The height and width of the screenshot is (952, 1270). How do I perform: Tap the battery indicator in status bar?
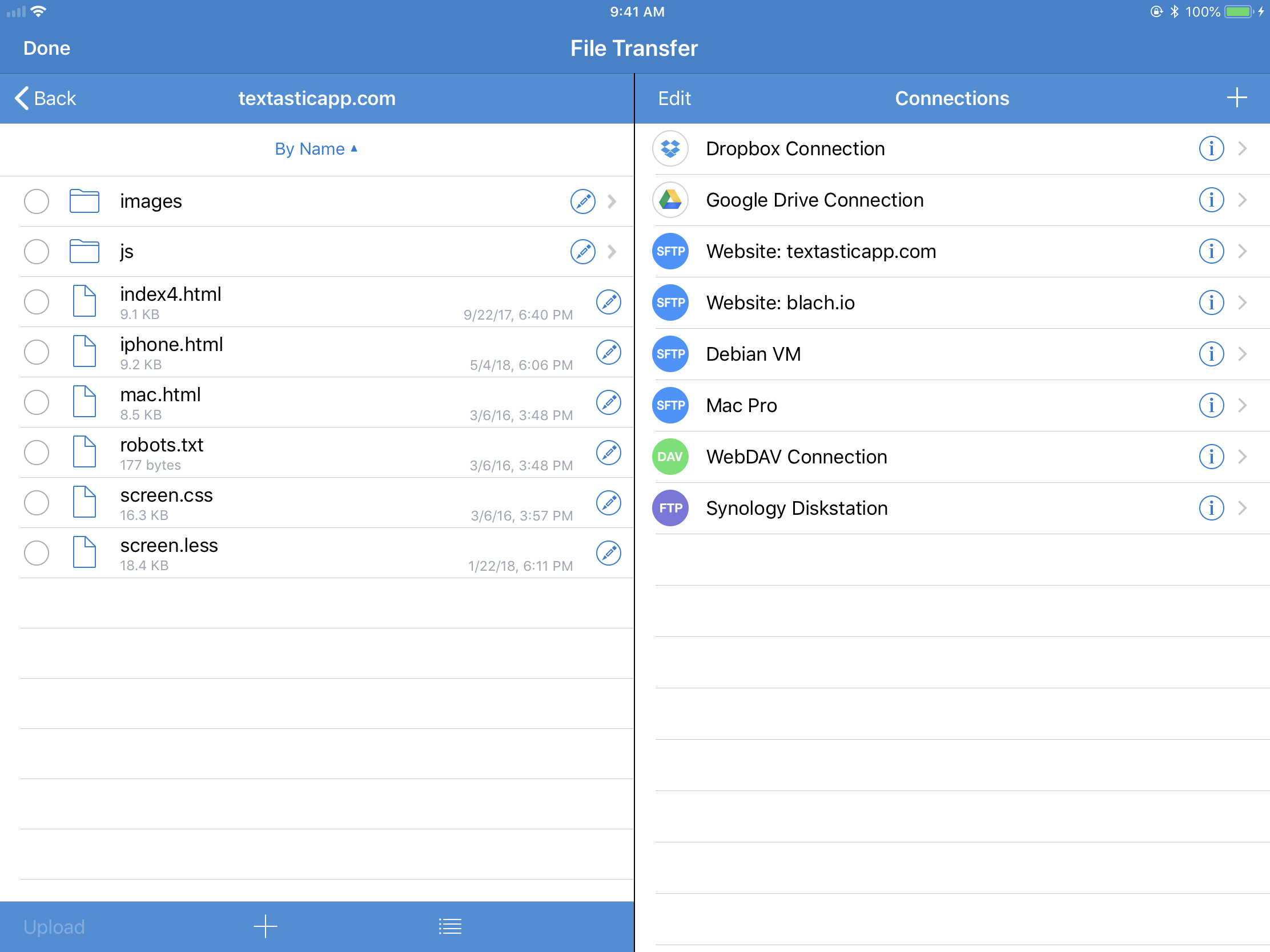tap(1239, 11)
